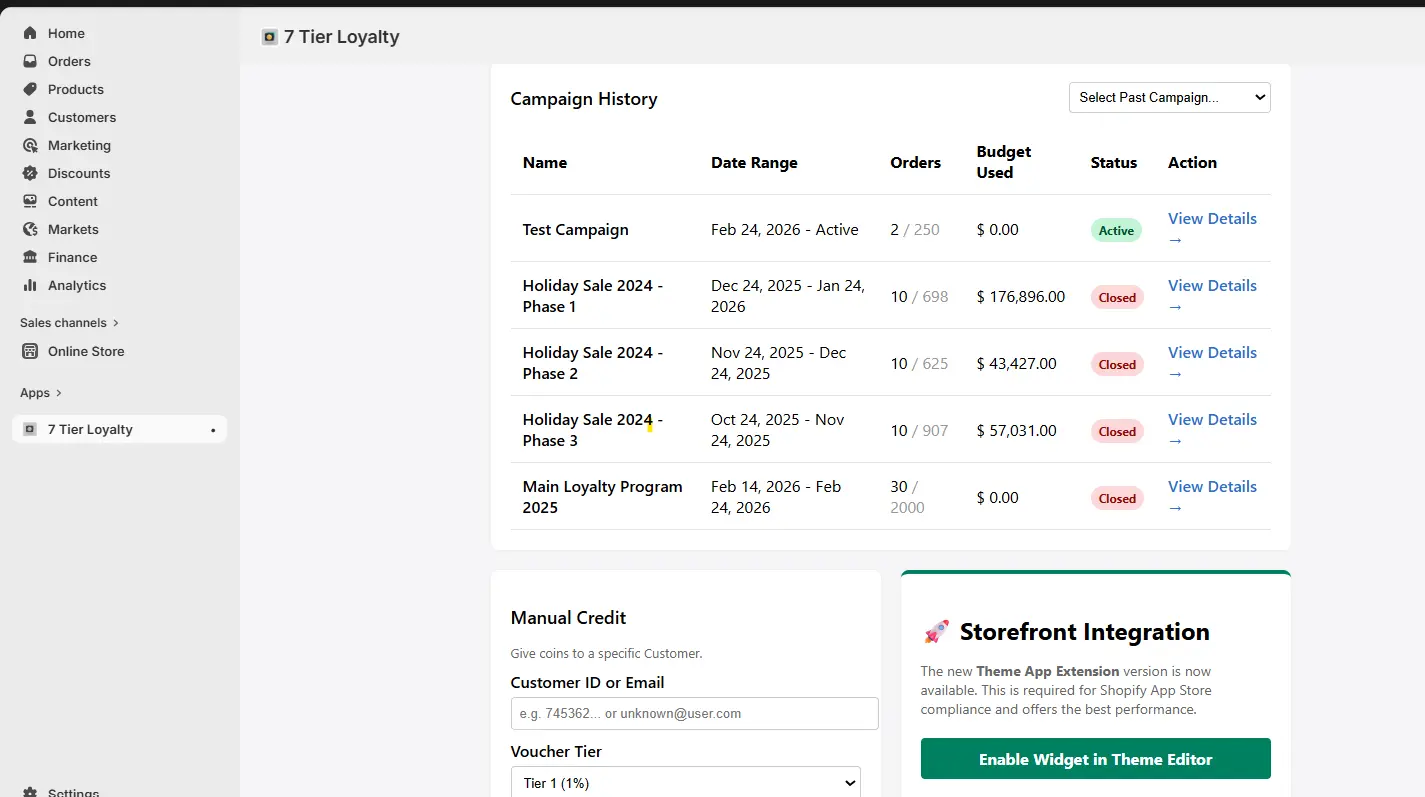The image size is (1425, 797).
Task: Open Orders via its inbox icon
Action: (x=30, y=61)
